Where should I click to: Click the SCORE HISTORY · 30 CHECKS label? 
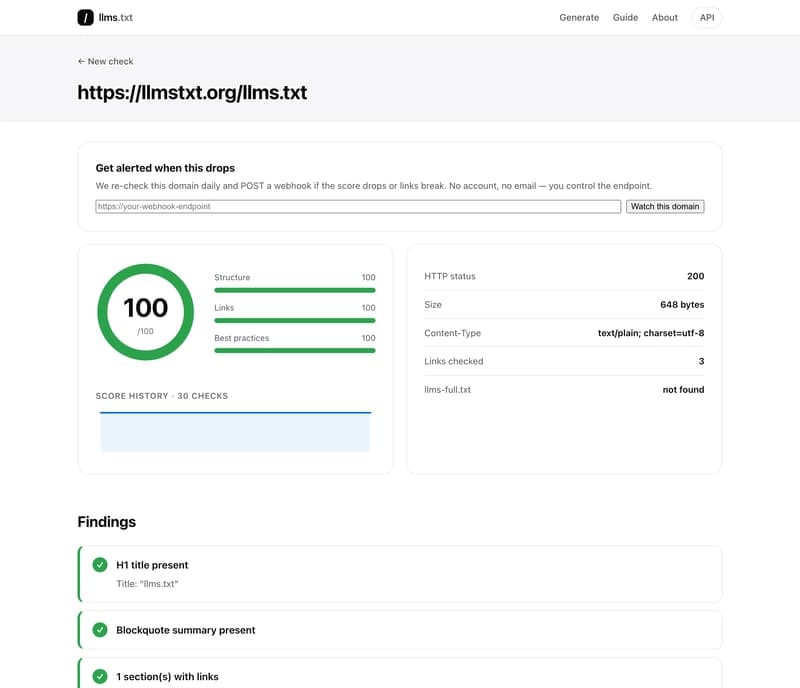point(162,396)
